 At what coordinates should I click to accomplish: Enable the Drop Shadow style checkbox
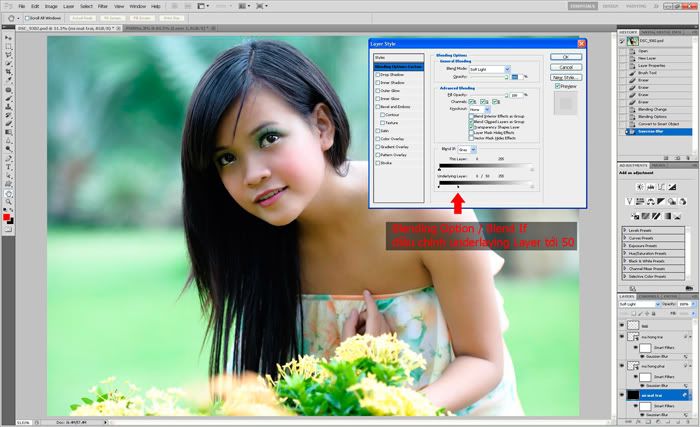coord(377,74)
